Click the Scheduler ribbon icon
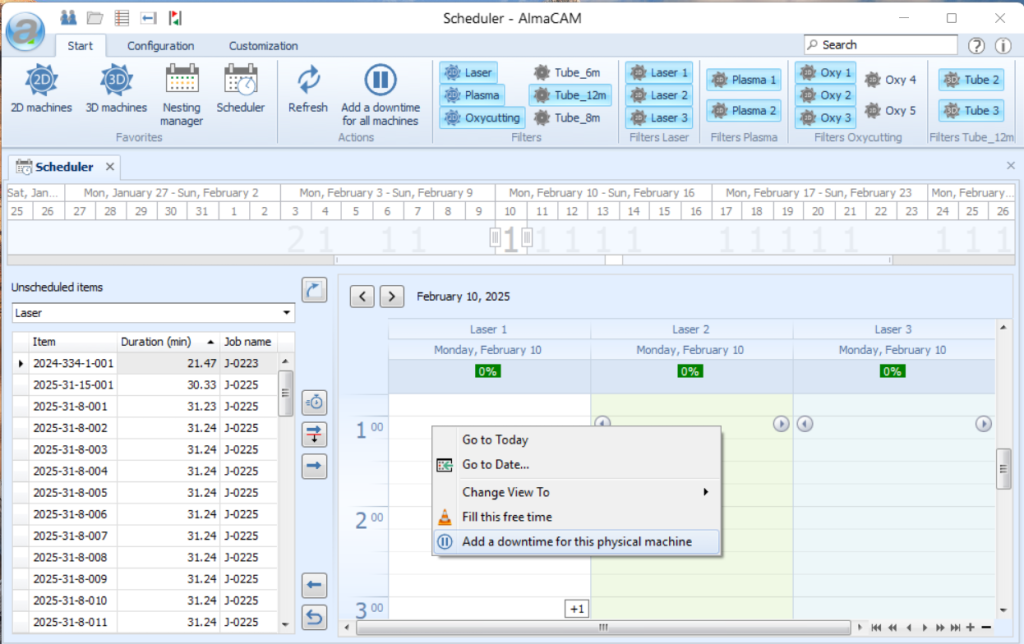Image resolution: width=1024 pixels, height=644 pixels. tap(240, 89)
